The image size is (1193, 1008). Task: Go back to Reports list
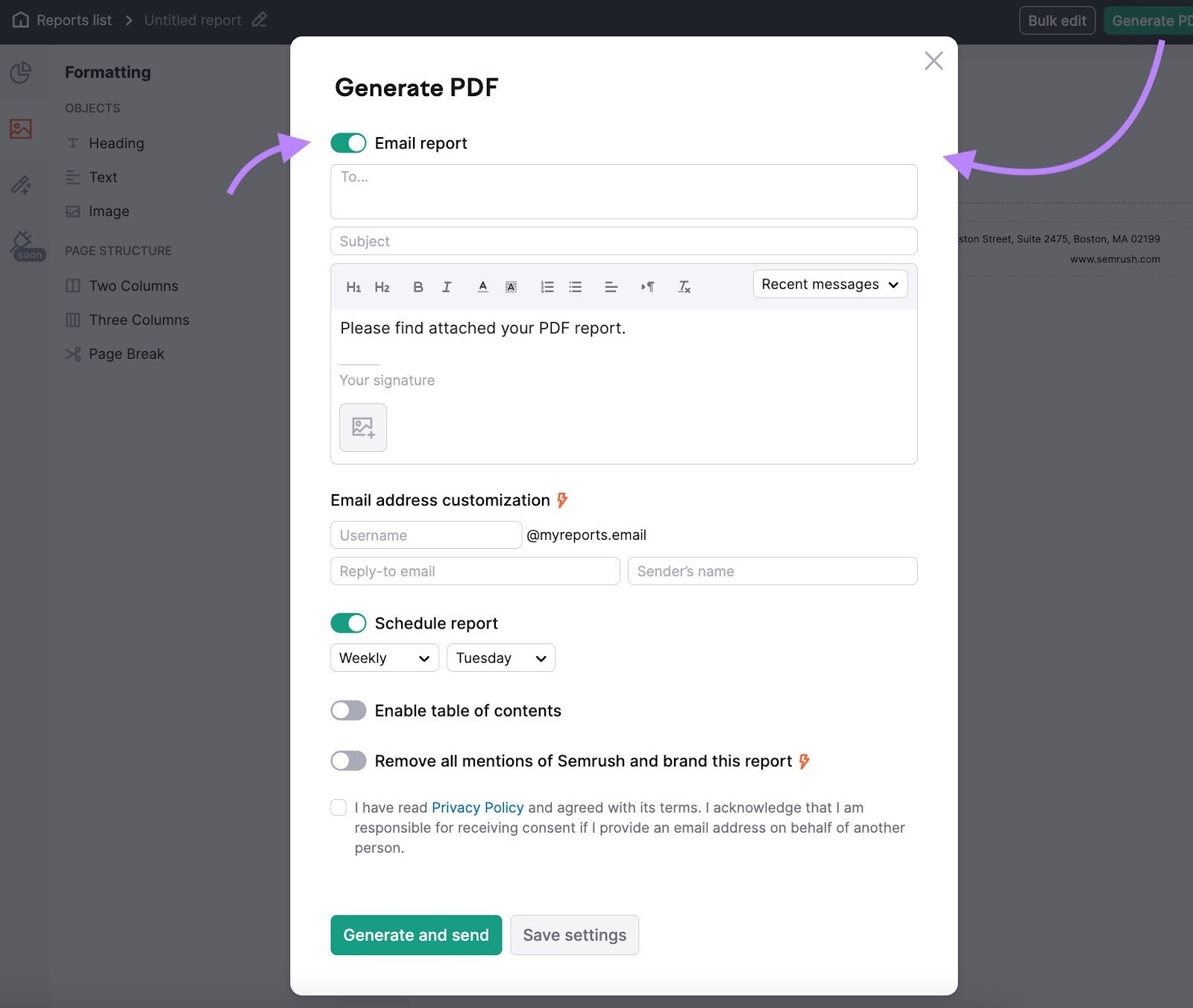click(x=72, y=20)
